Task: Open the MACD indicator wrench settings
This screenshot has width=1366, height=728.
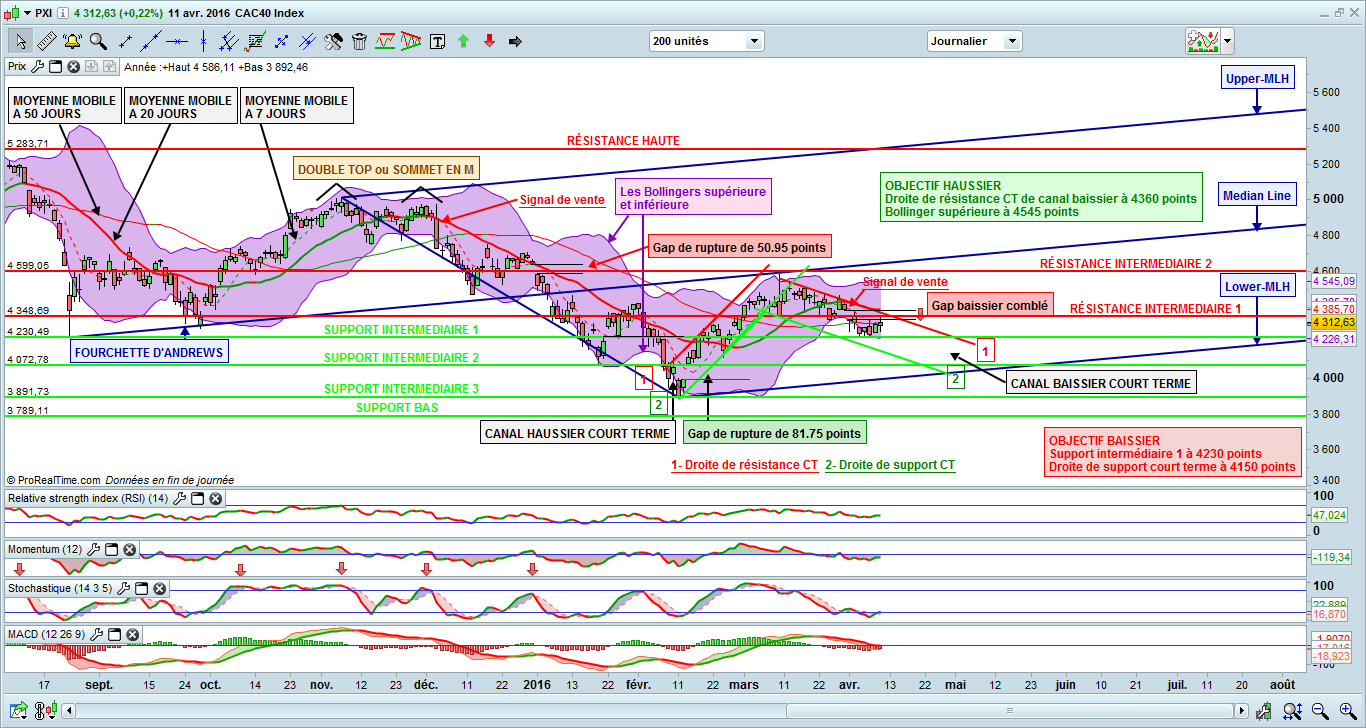Action: tap(95, 634)
